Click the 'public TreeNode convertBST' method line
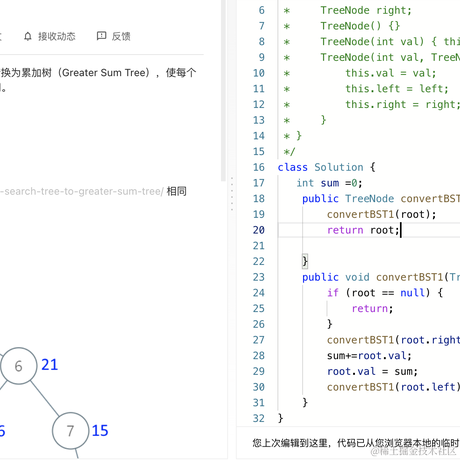Viewport: 460px width, 460px height. pos(381,199)
